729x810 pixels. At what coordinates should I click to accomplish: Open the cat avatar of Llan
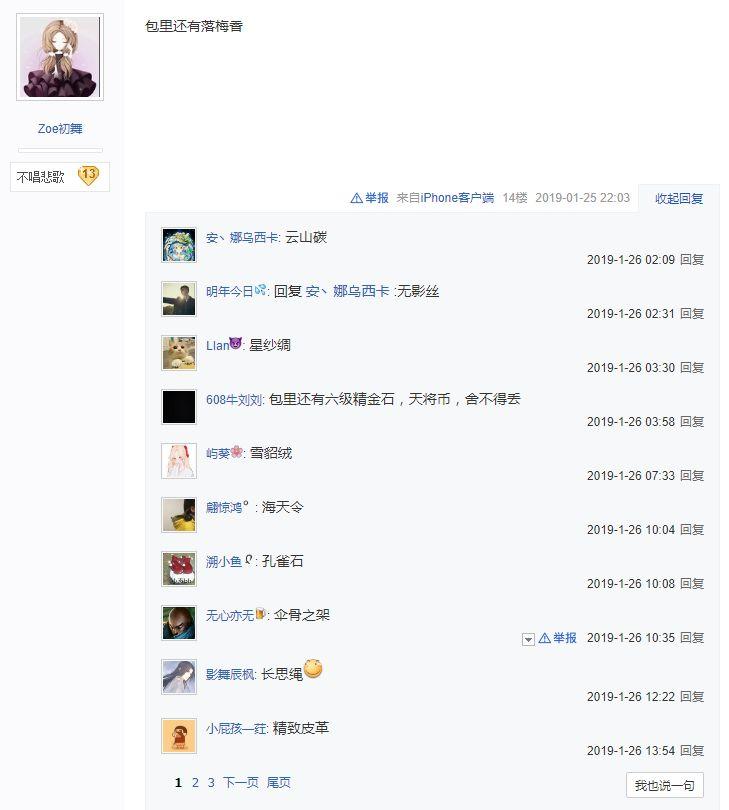pos(179,353)
